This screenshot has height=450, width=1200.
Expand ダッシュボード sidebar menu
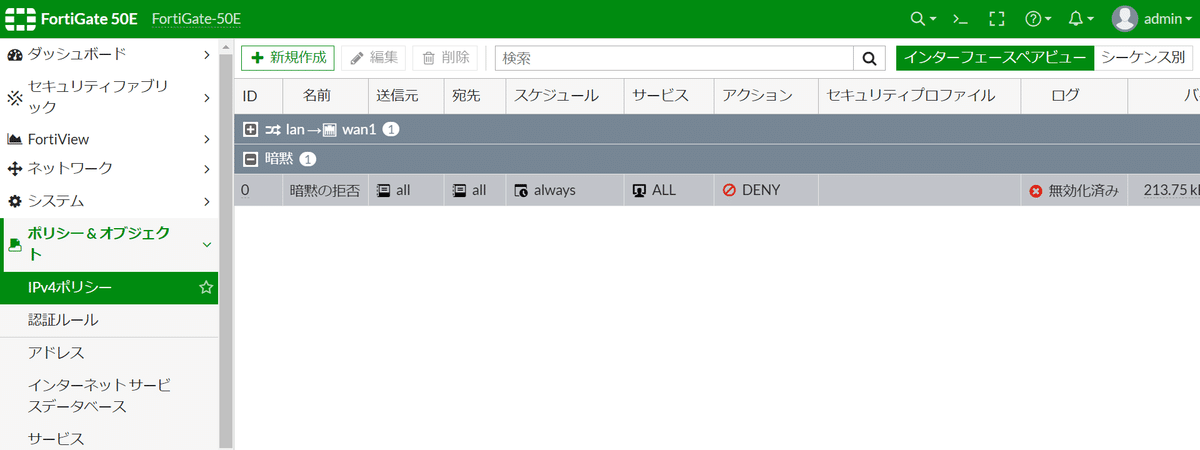(x=206, y=54)
